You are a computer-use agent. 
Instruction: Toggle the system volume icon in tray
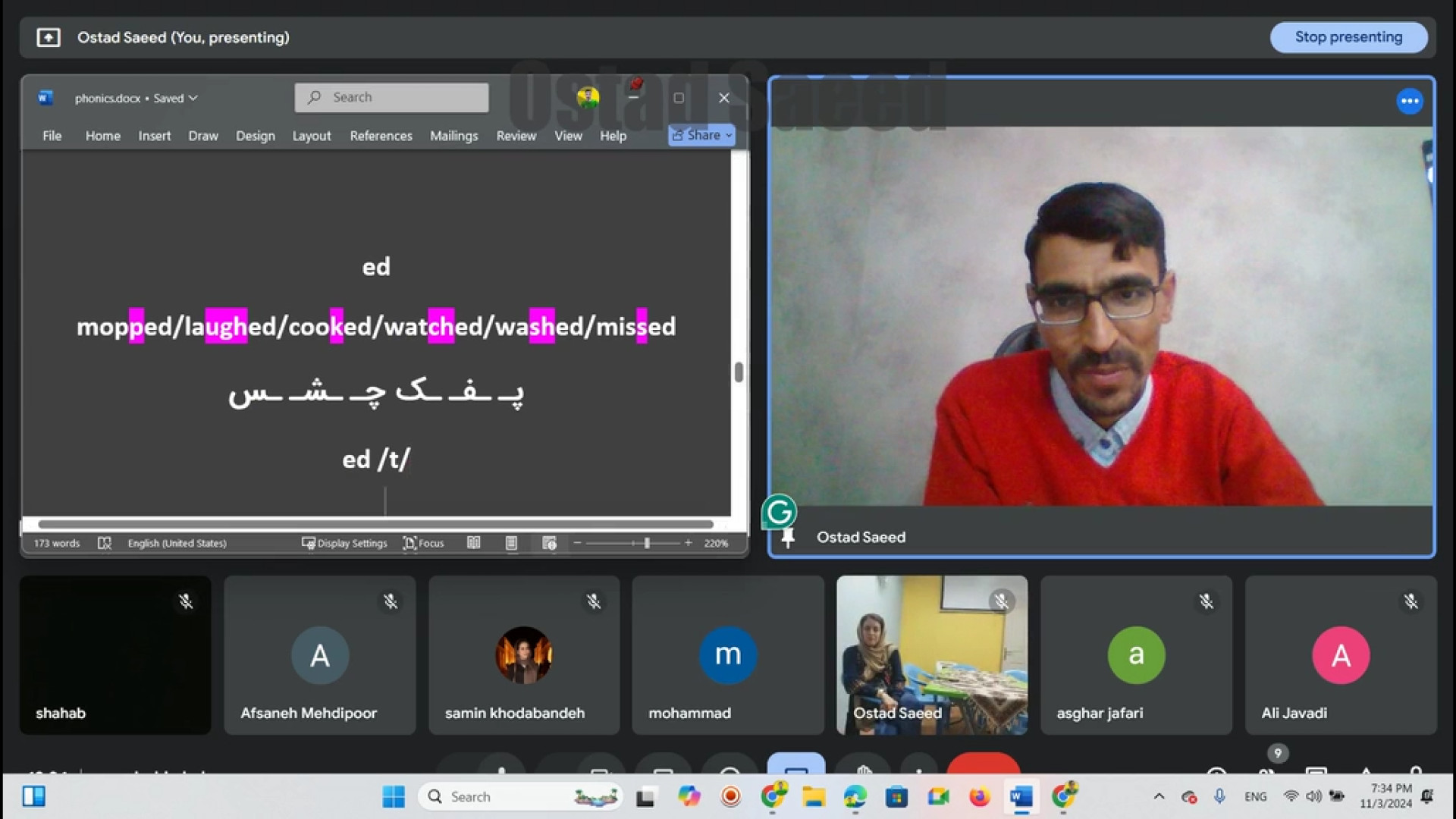(1313, 796)
